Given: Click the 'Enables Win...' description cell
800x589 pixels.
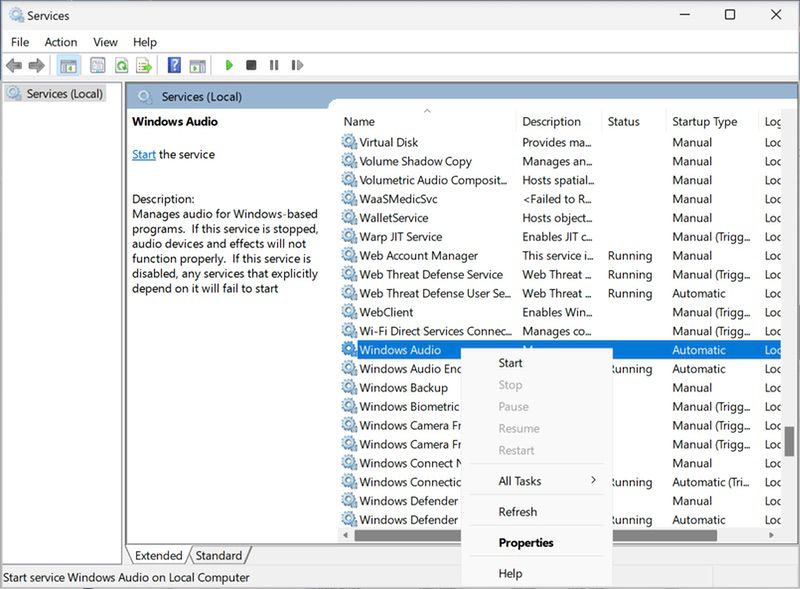Looking at the screenshot, I should tap(557, 312).
